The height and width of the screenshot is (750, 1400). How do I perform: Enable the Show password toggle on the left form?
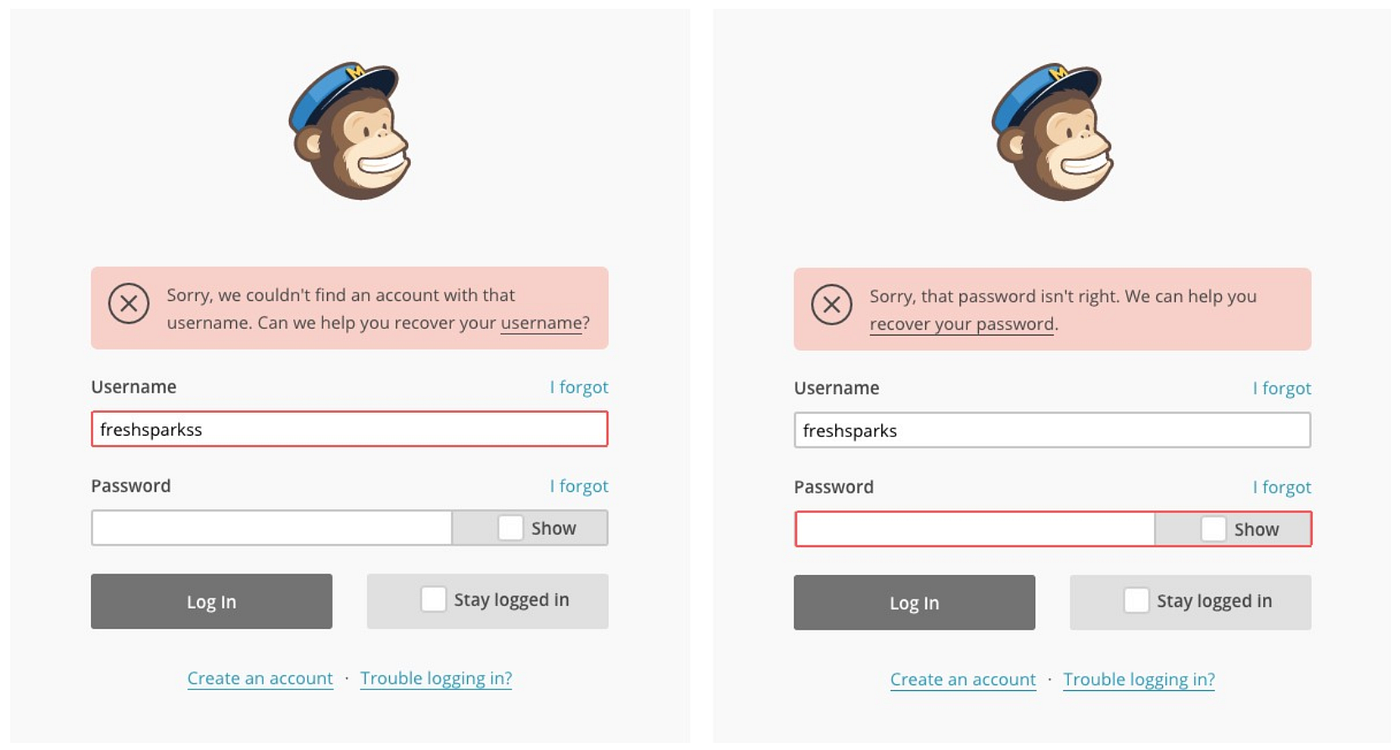pyautogui.click(x=511, y=527)
